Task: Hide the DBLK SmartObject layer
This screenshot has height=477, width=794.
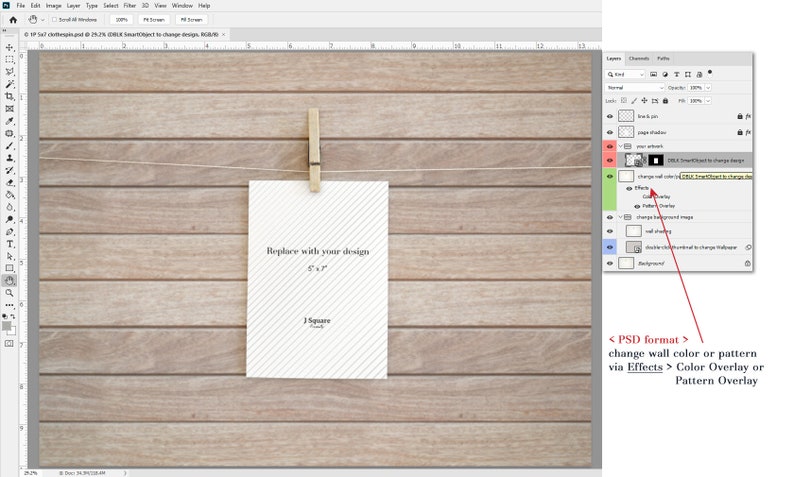Action: 610,161
